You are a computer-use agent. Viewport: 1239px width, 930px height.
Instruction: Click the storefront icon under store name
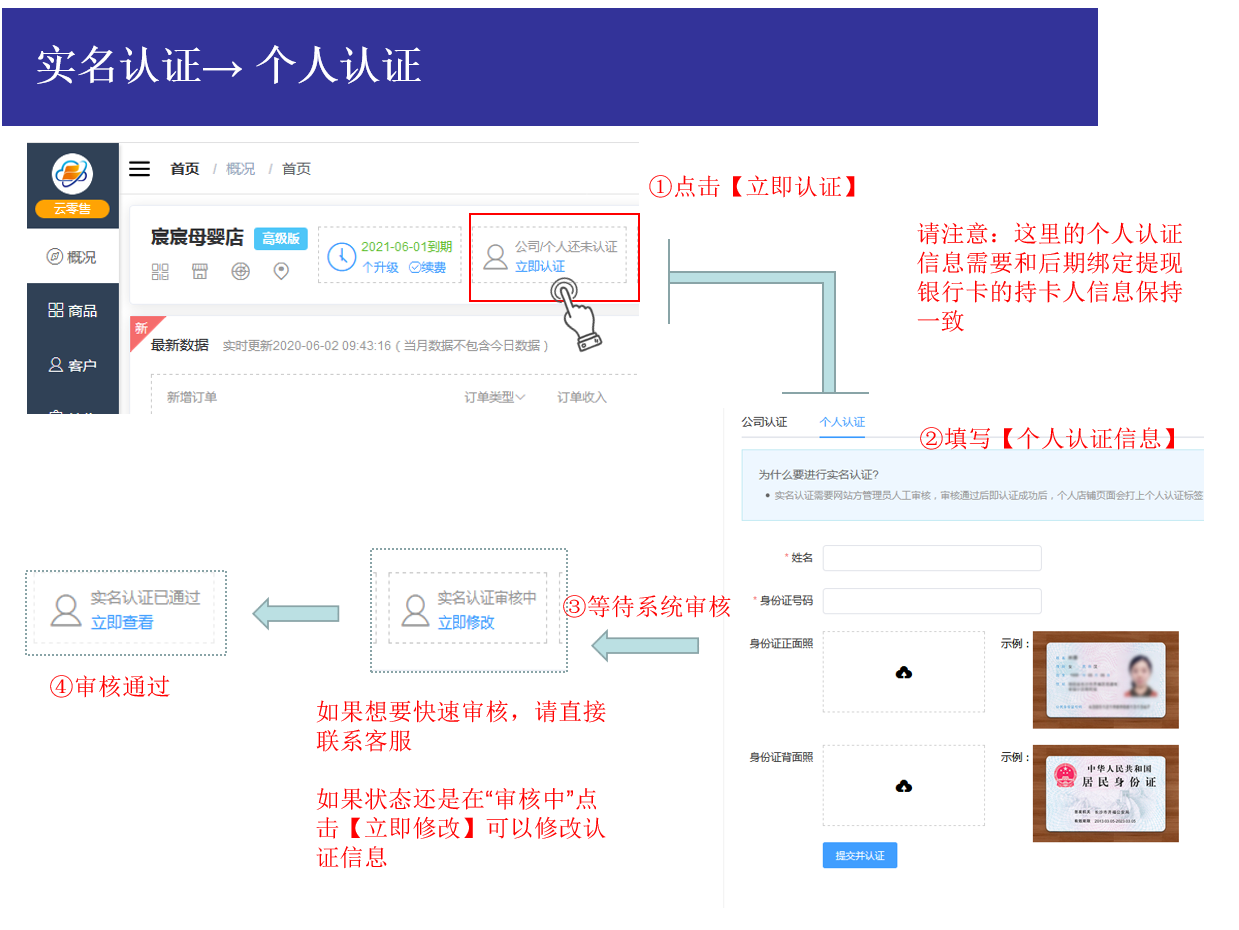[x=200, y=272]
